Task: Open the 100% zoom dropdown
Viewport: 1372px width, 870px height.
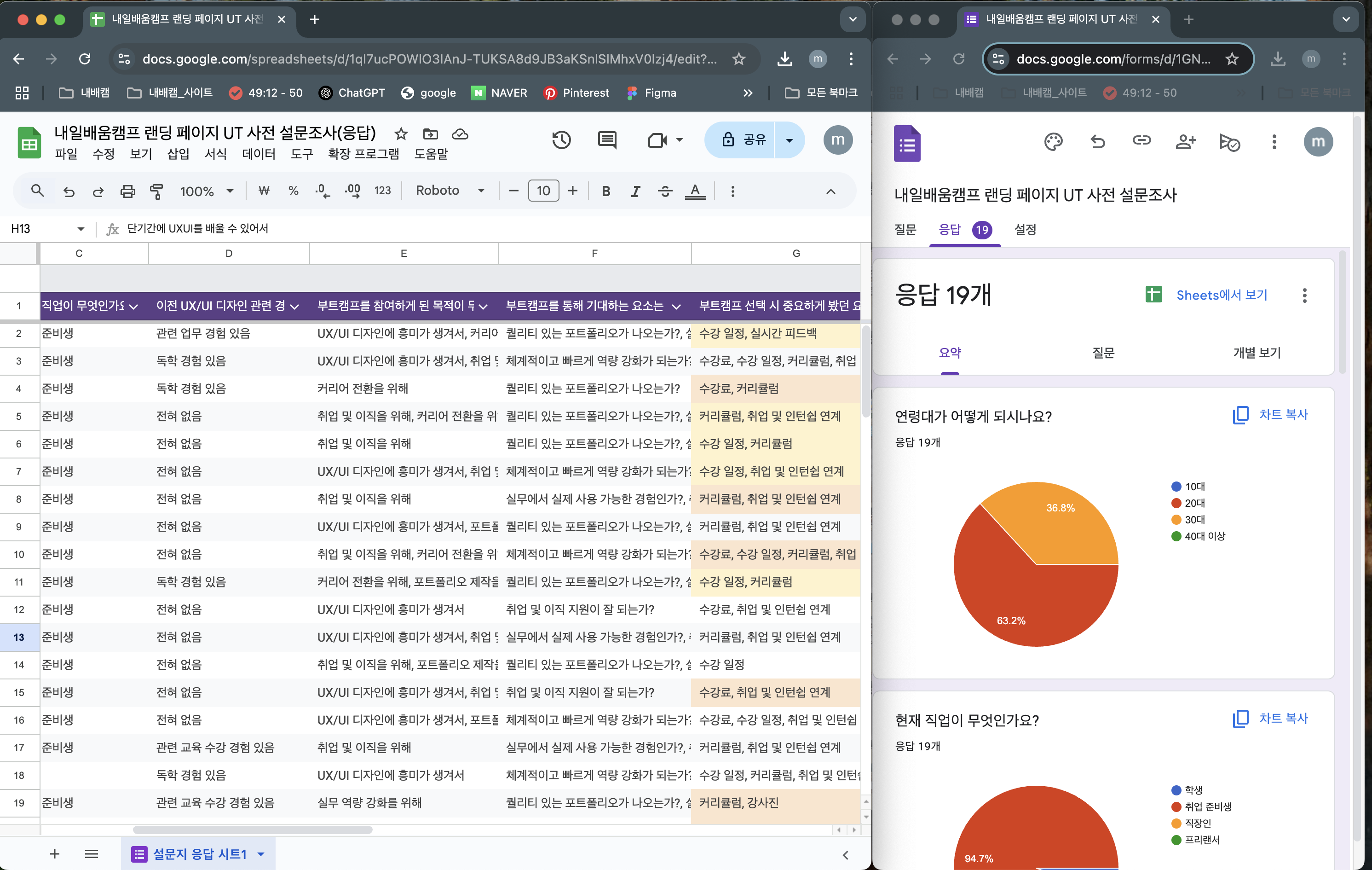Action: (206, 191)
